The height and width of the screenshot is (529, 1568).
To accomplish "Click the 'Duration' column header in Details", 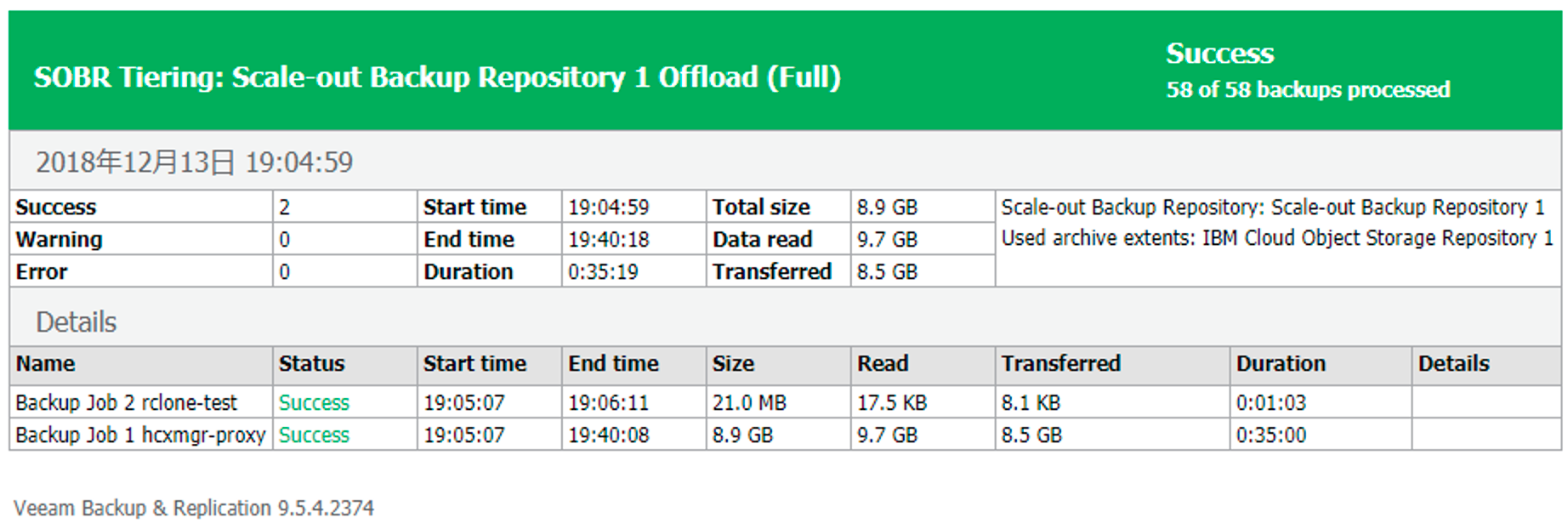I will [x=1281, y=364].
